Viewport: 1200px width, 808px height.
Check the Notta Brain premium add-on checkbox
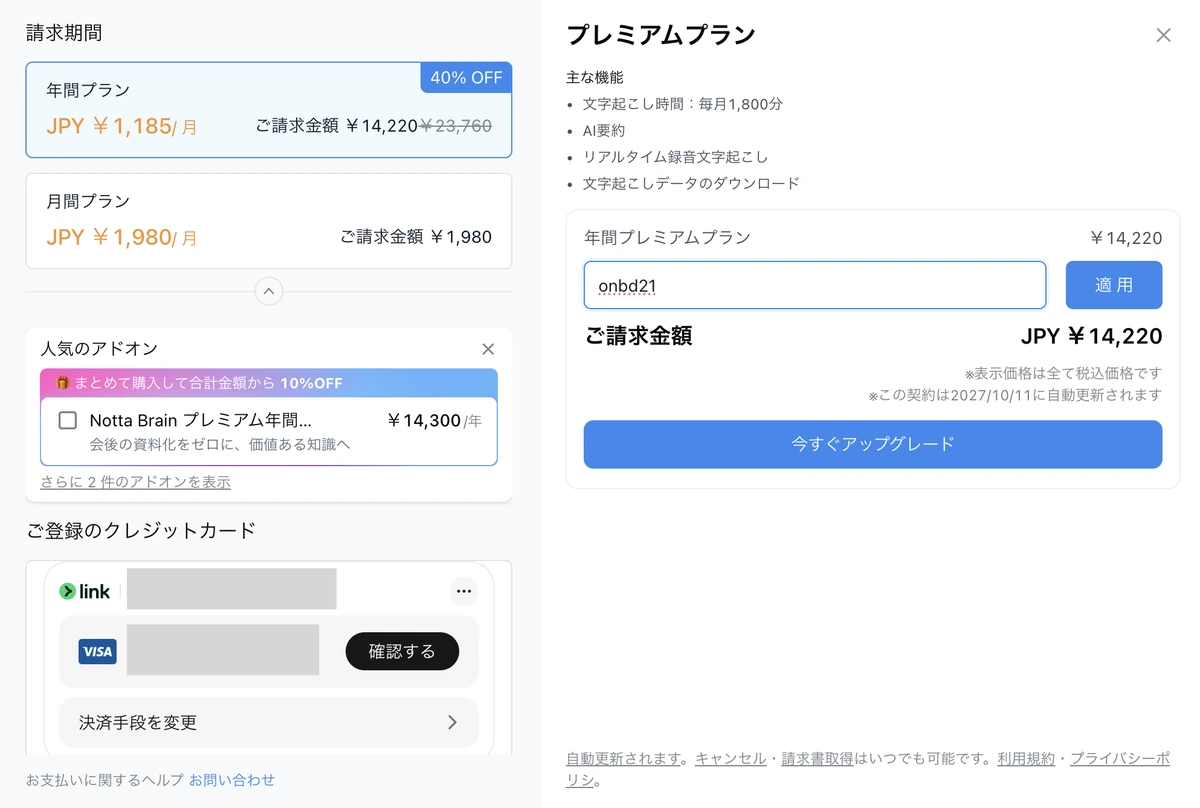coord(68,420)
